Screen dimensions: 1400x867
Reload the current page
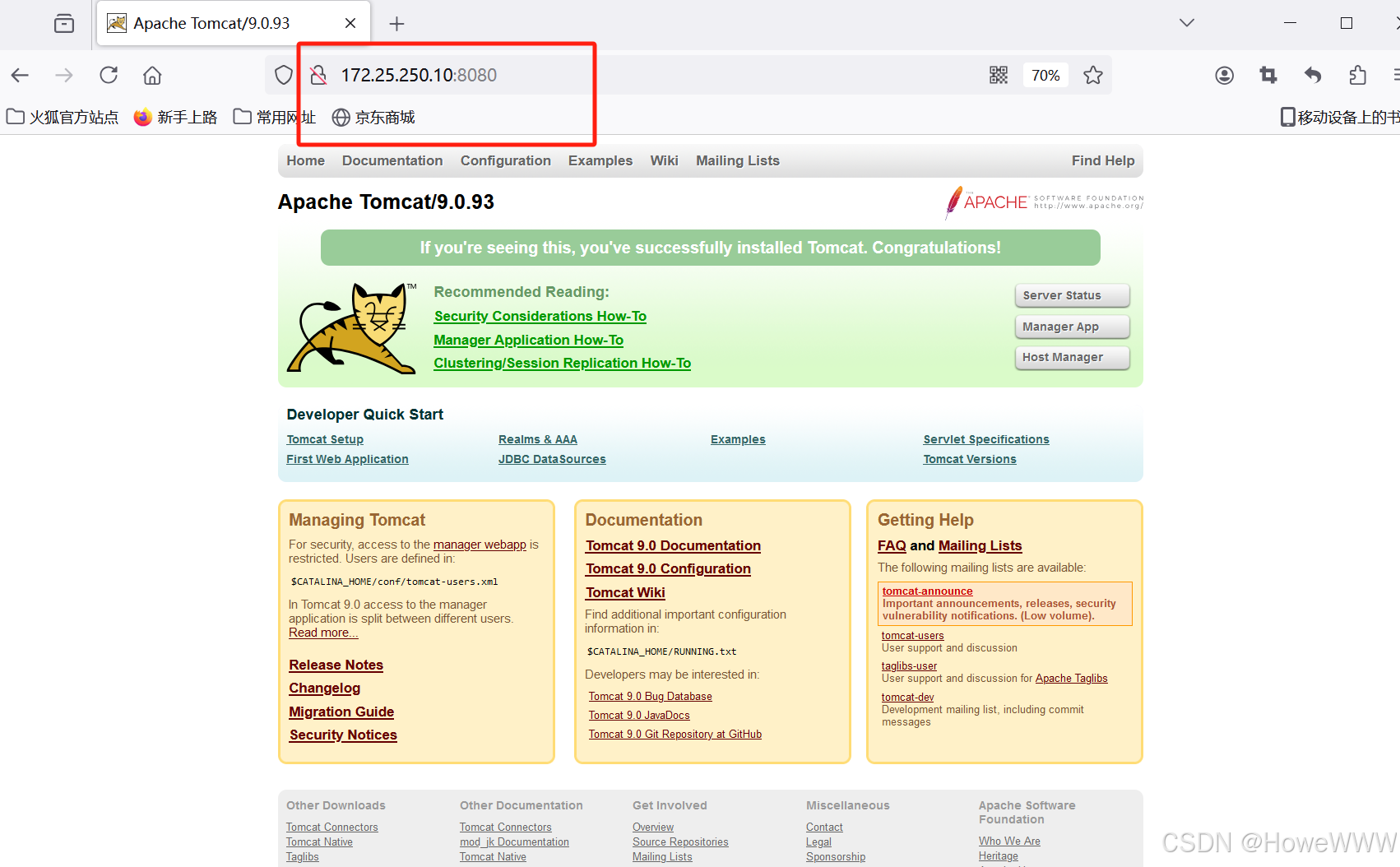(109, 76)
